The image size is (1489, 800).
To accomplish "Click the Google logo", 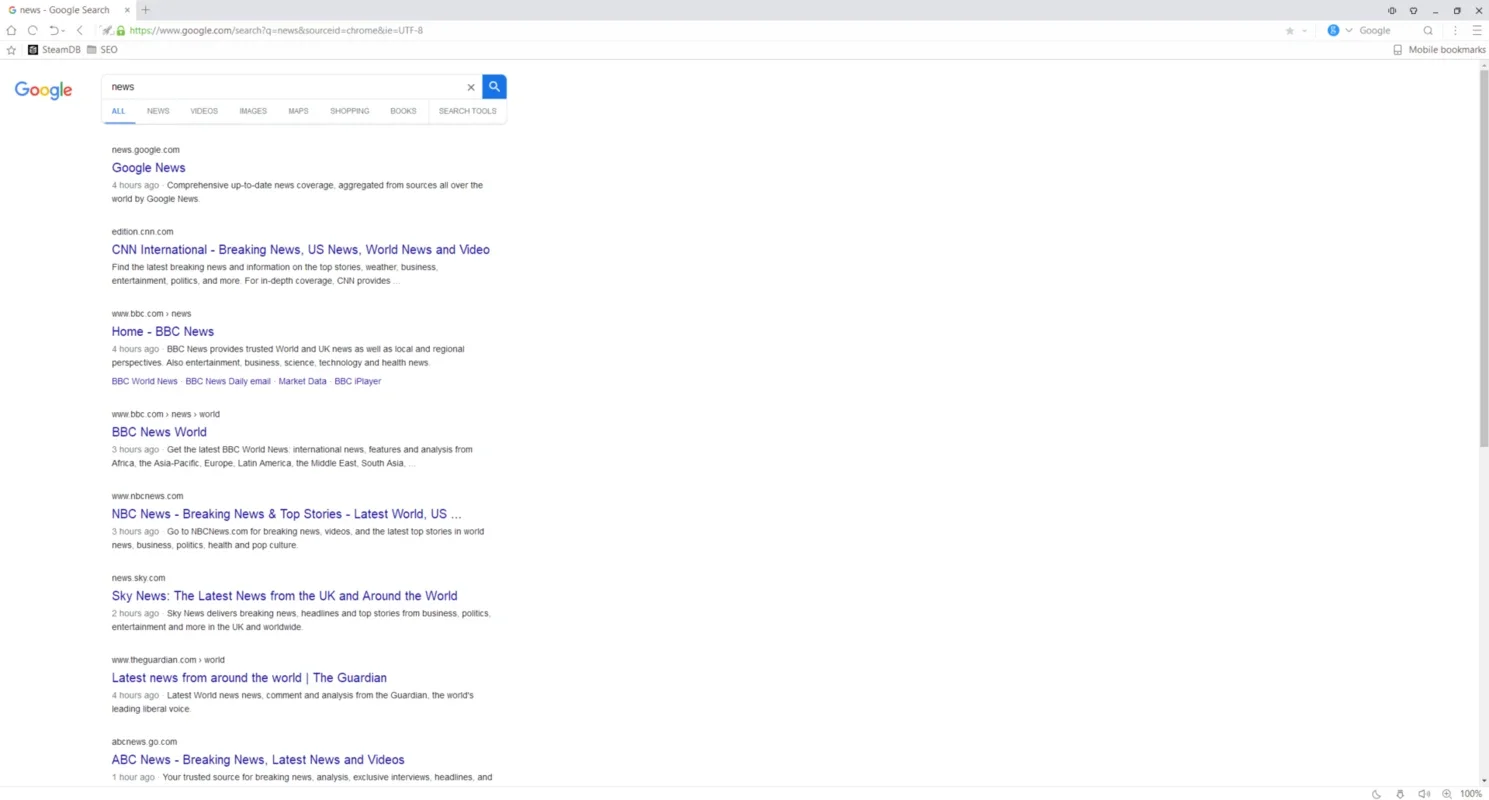I will click(43, 90).
